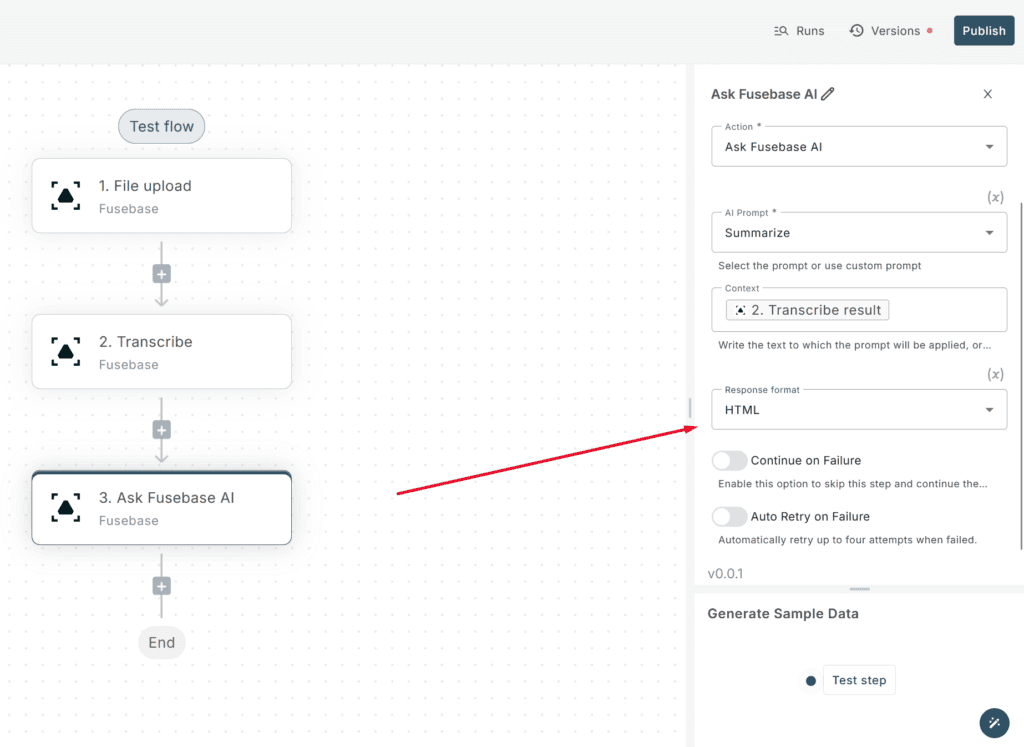Click the v0.0.1 version label

click(725, 573)
